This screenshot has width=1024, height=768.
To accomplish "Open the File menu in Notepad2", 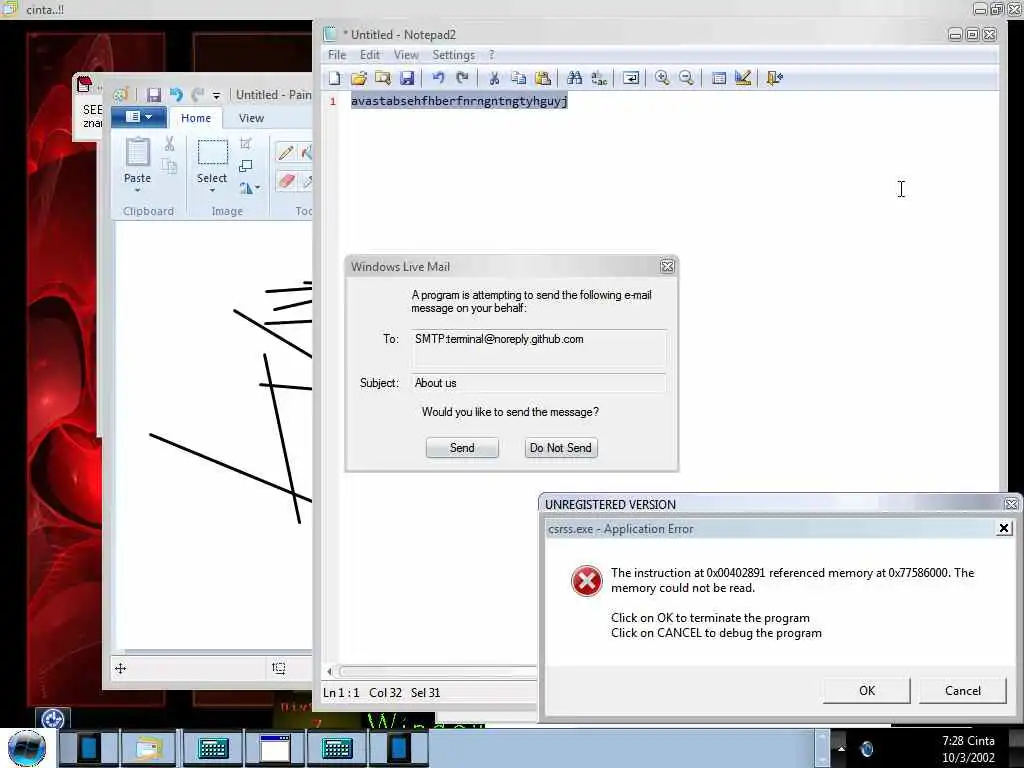I will pos(337,55).
